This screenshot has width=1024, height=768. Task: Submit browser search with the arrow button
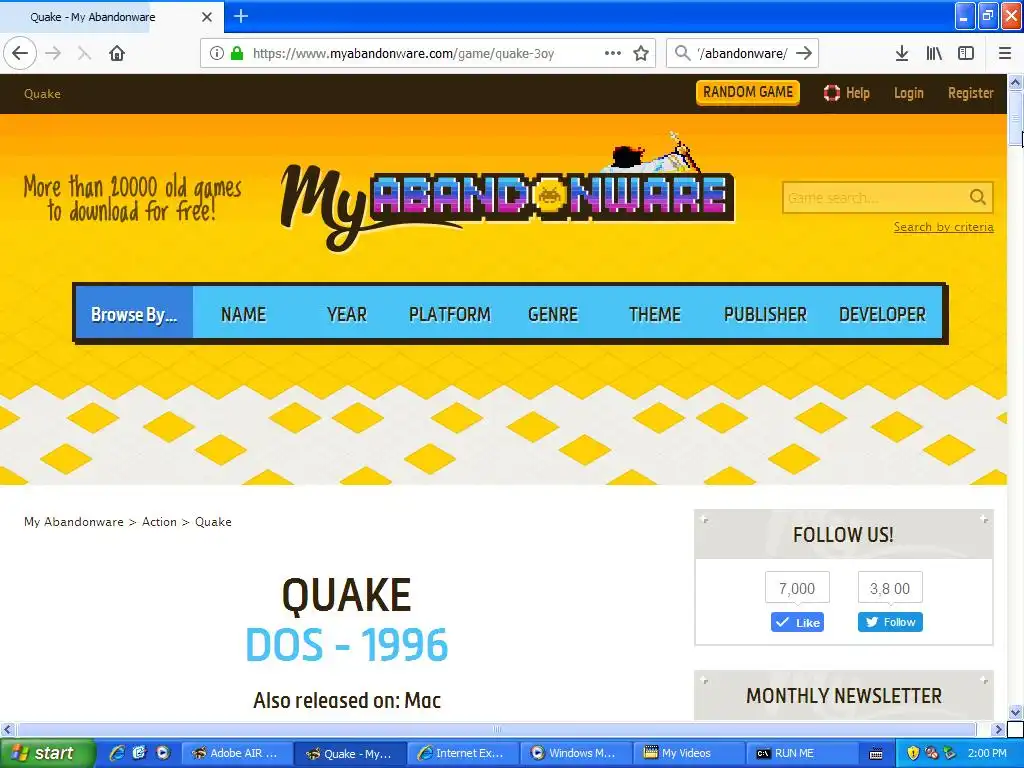coord(804,54)
